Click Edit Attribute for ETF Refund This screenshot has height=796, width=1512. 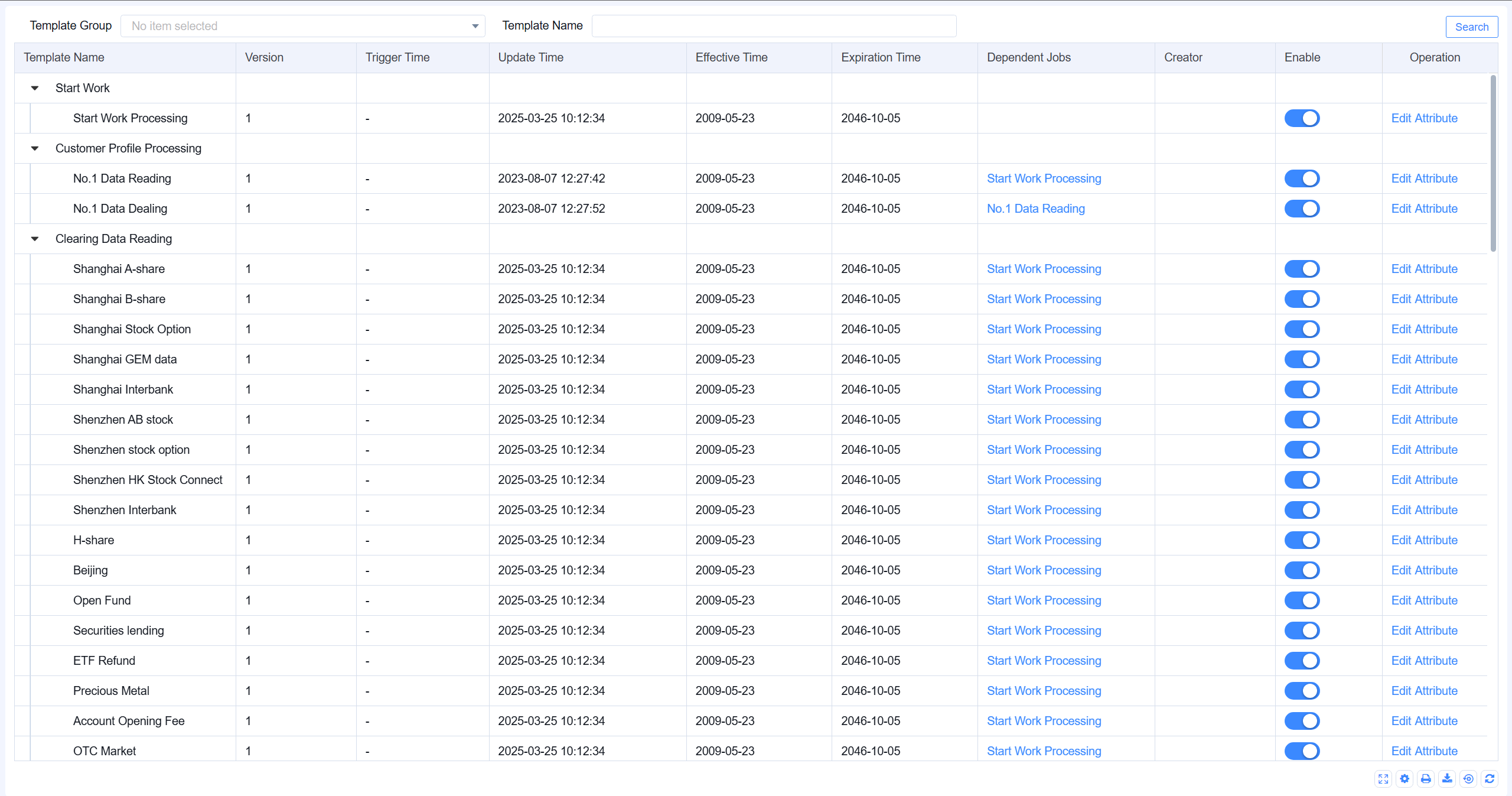[1424, 661]
